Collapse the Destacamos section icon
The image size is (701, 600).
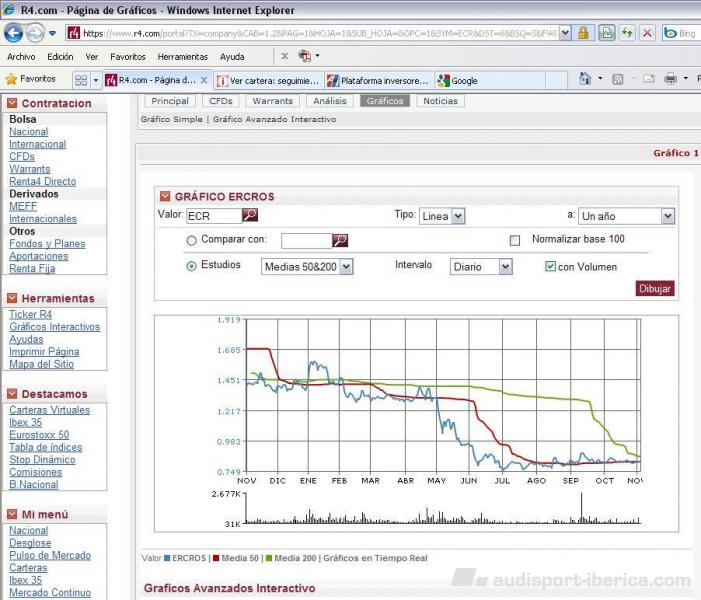tap(12, 394)
